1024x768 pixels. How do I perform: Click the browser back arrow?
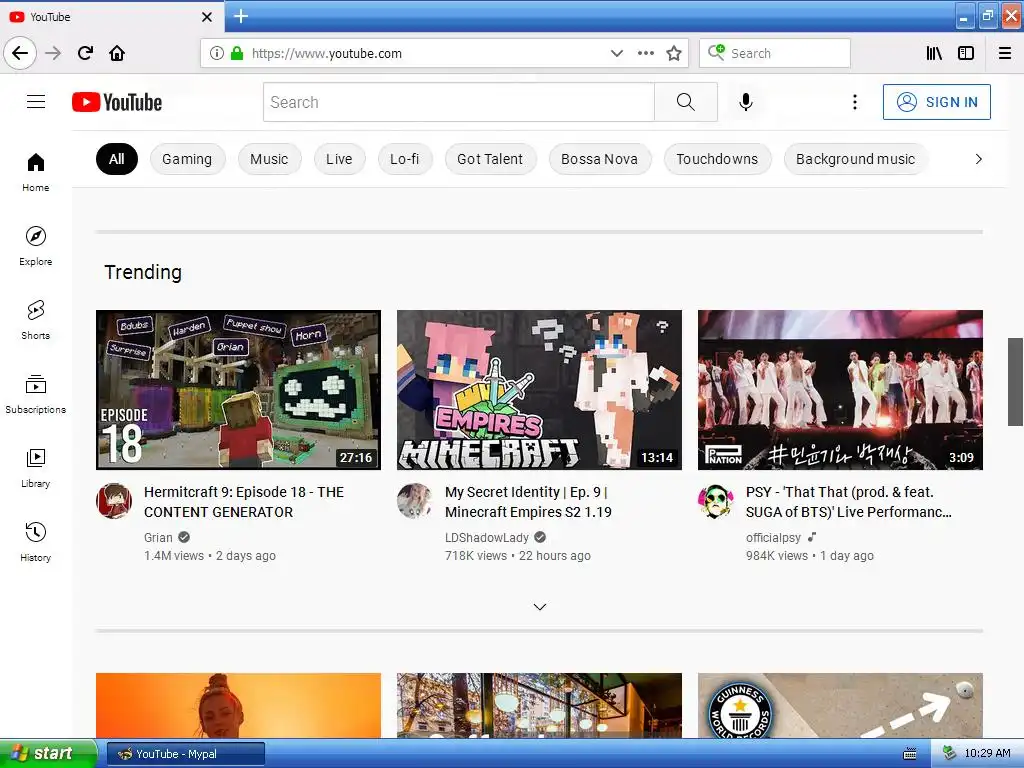pyautogui.click(x=20, y=53)
